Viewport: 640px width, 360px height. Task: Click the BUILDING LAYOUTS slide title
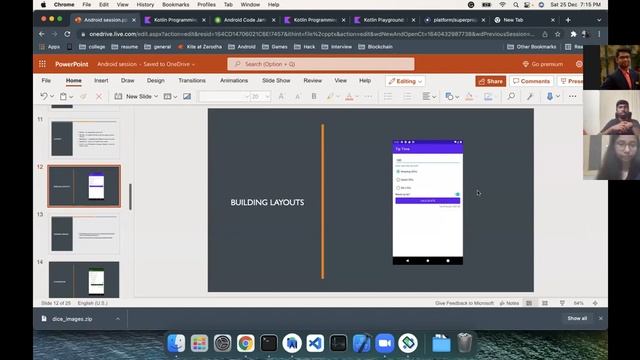[267, 202]
